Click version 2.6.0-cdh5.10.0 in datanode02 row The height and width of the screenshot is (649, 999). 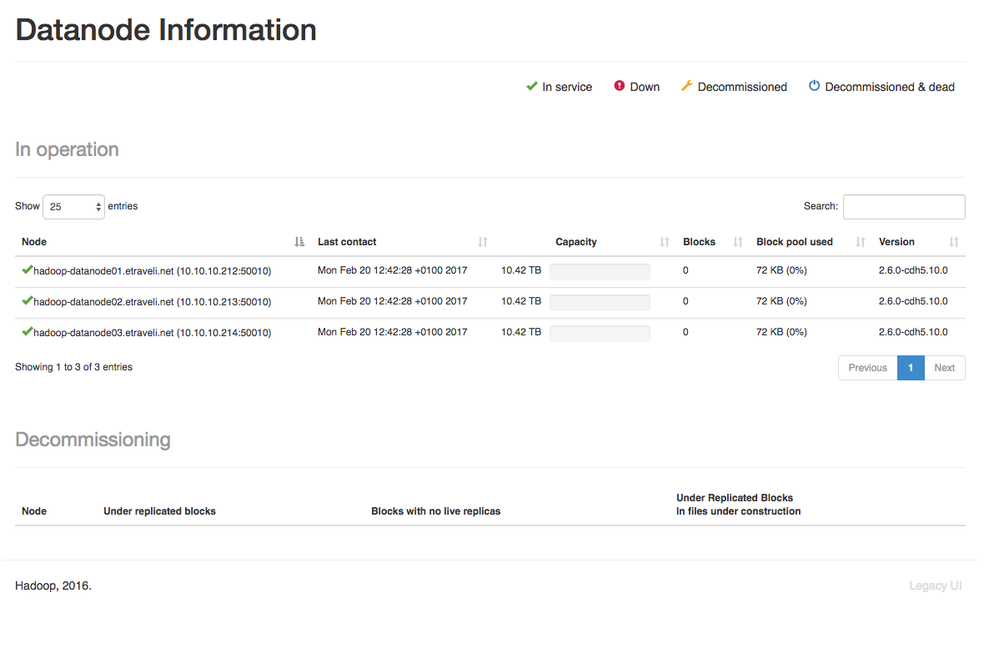[x=913, y=301]
